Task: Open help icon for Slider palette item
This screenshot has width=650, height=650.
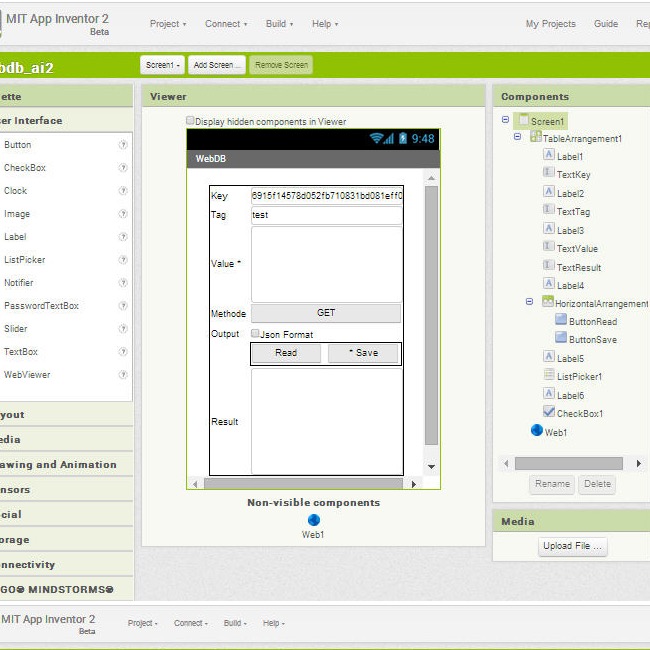Action: tap(123, 329)
